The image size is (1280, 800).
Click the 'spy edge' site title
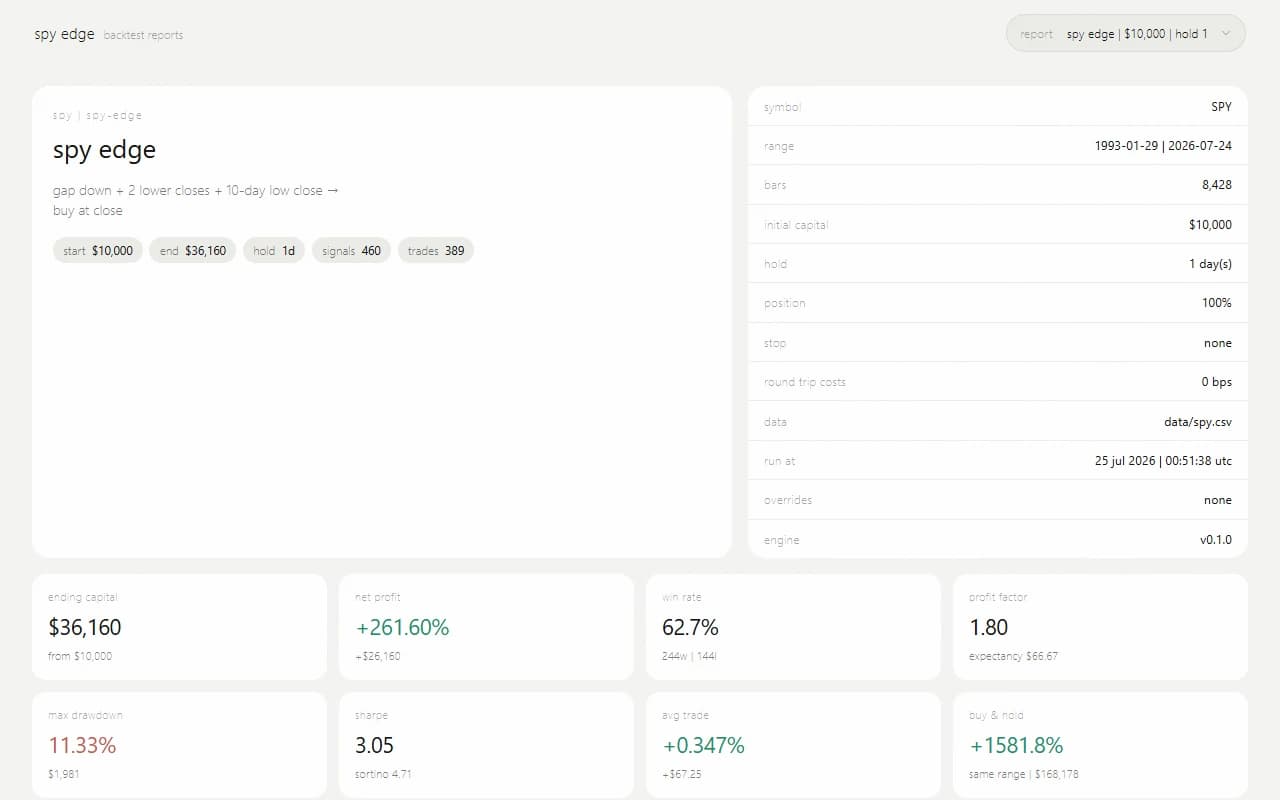coord(64,34)
